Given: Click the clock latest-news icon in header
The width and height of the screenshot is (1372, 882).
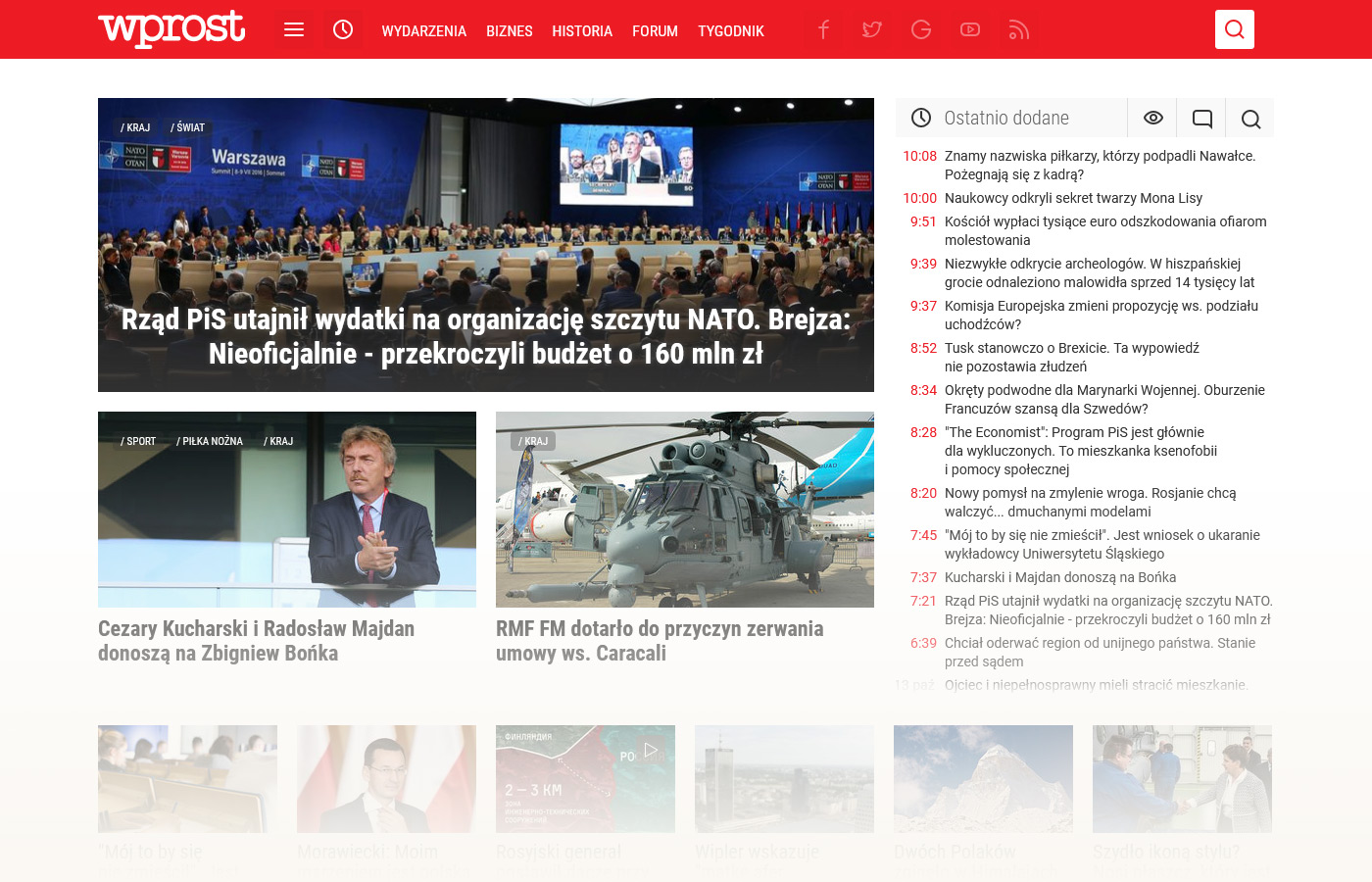Looking at the screenshot, I should 343,29.
